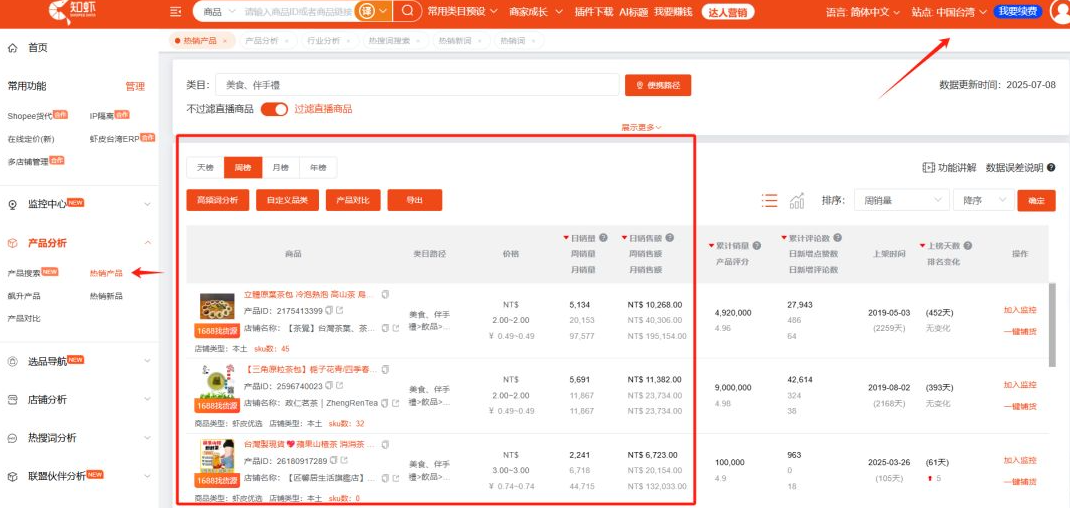Click 便携路径 button

[658, 85]
